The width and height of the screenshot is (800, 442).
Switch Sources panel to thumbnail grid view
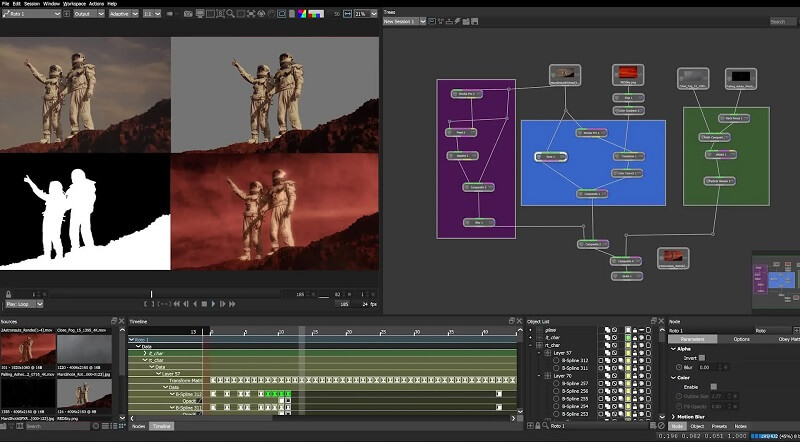(x=122, y=426)
